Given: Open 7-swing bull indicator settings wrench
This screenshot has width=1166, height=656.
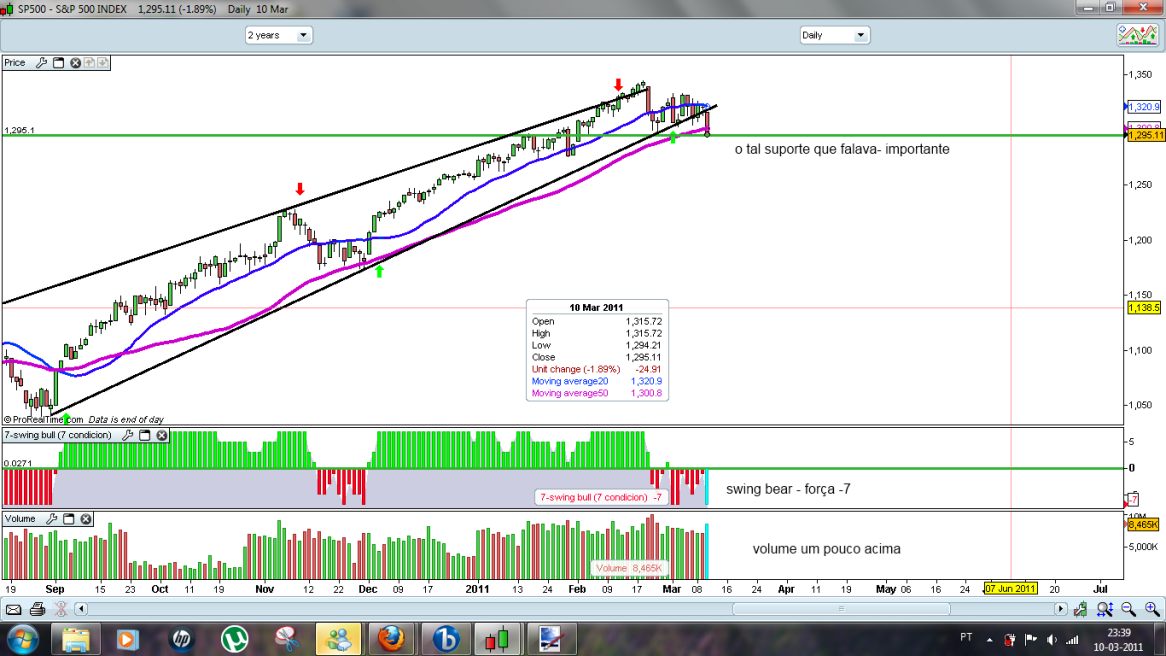Looking at the screenshot, I should [128, 435].
